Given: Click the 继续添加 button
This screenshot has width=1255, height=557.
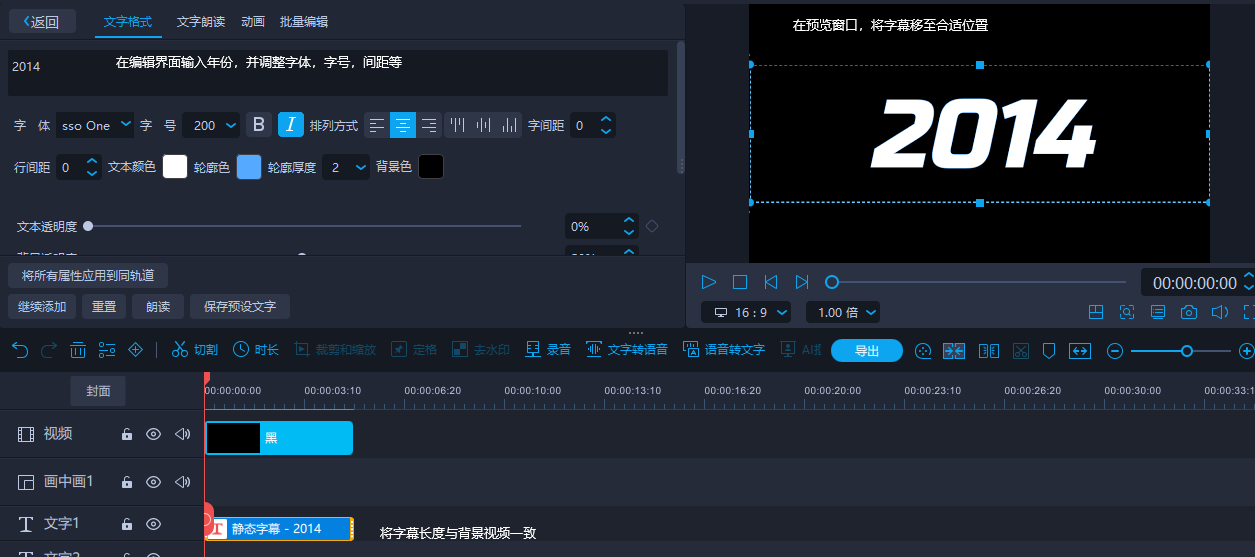Looking at the screenshot, I should (44, 307).
